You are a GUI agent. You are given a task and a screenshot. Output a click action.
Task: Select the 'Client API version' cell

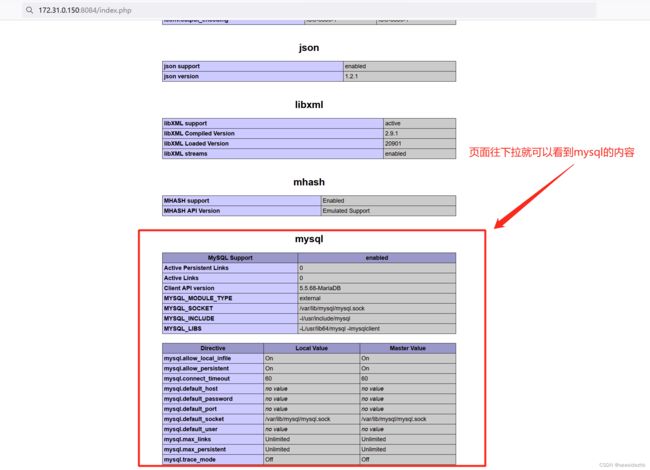tap(230, 288)
